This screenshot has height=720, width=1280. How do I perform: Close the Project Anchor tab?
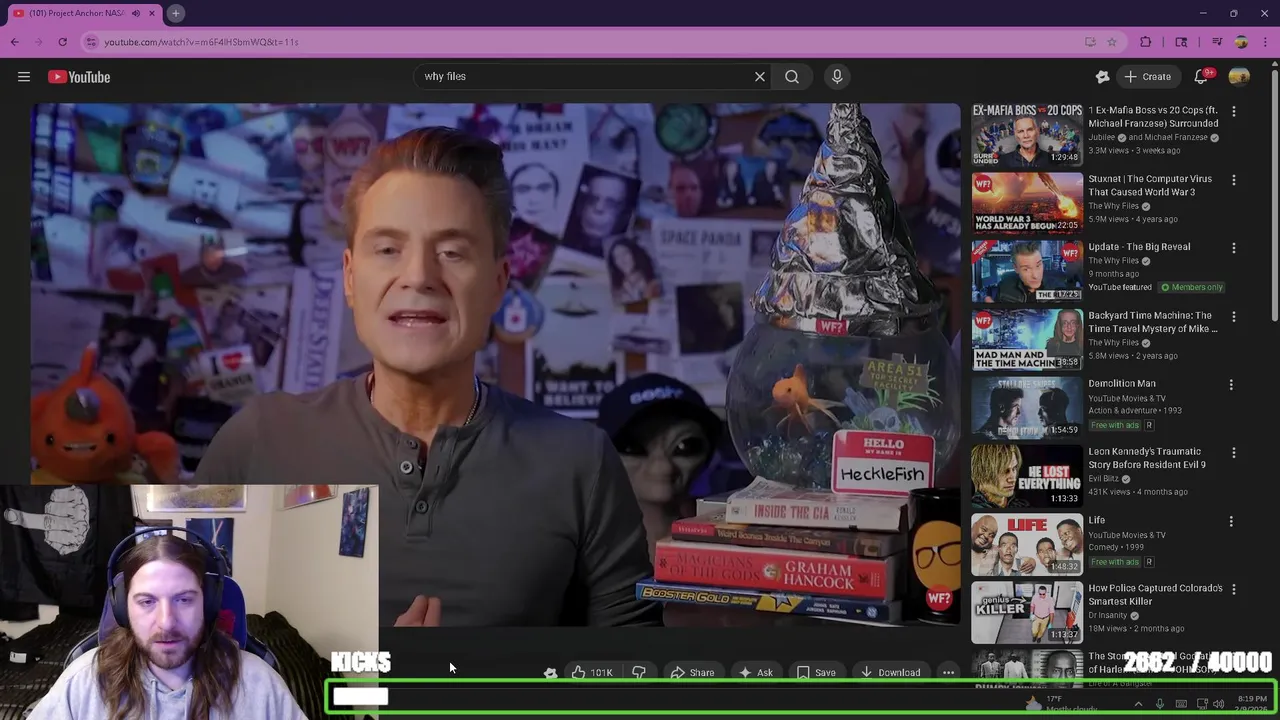click(x=152, y=14)
